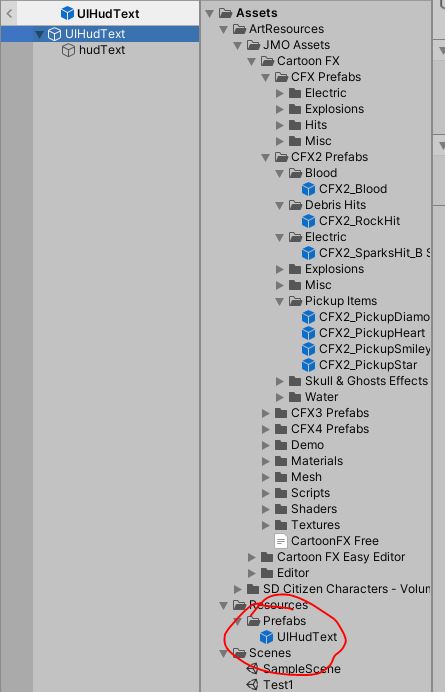
Task: Collapse the JMO Assets folder
Action: 238,45
